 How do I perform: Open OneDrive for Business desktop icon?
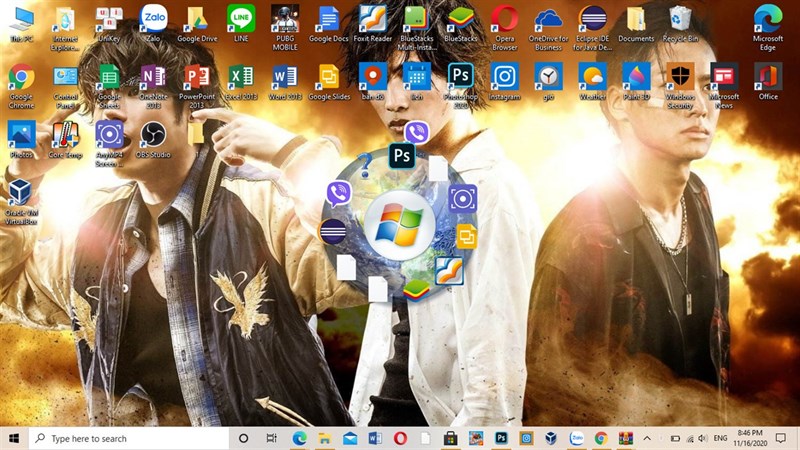(x=548, y=29)
